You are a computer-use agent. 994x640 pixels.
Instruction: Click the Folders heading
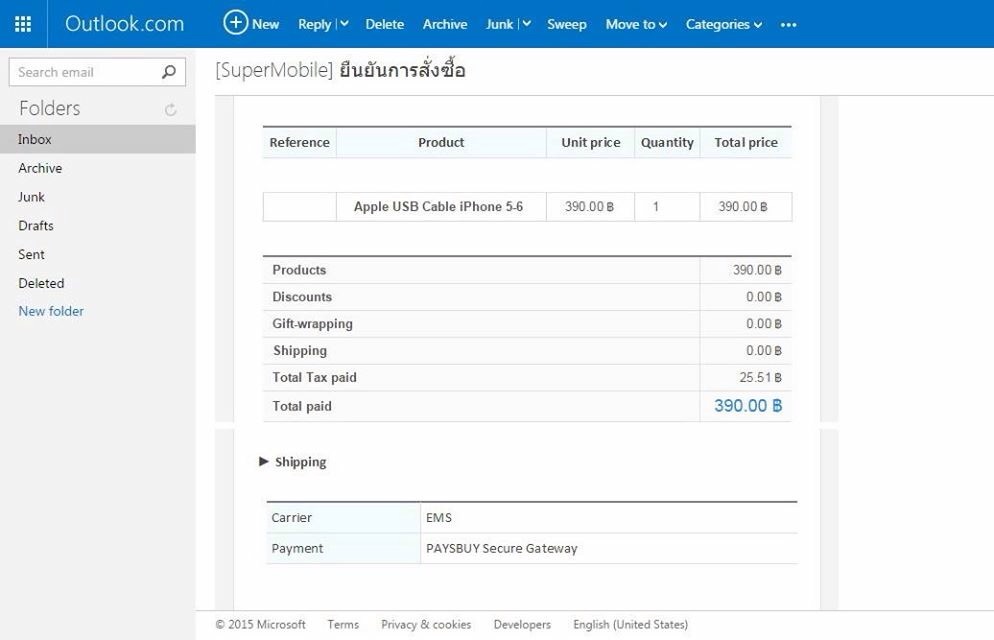(49, 108)
